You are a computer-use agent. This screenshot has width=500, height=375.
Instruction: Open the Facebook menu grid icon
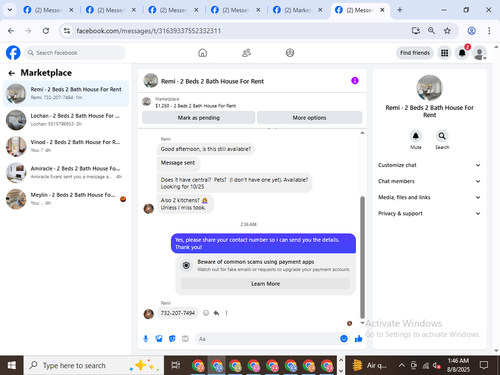coord(444,53)
